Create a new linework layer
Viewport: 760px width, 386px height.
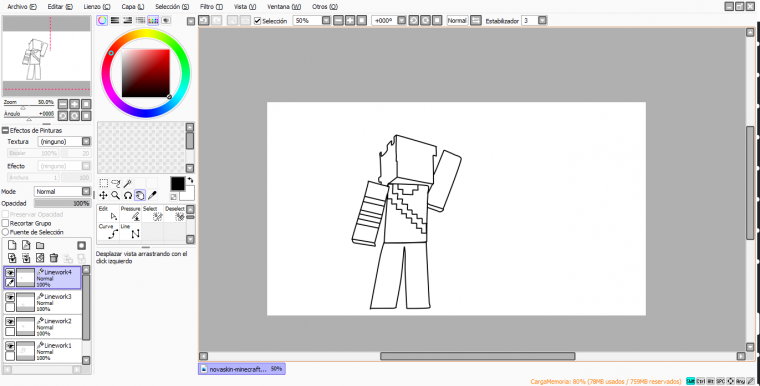[x=26, y=246]
